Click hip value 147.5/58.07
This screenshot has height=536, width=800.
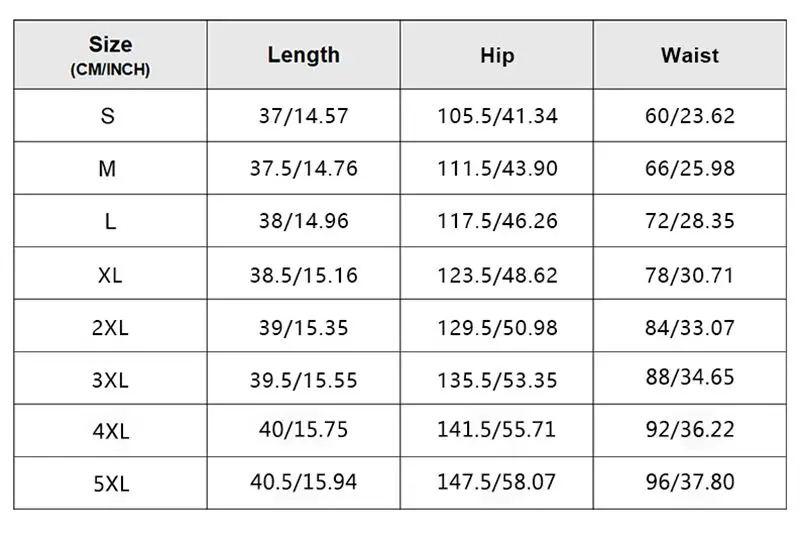pyautogui.click(x=497, y=482)
